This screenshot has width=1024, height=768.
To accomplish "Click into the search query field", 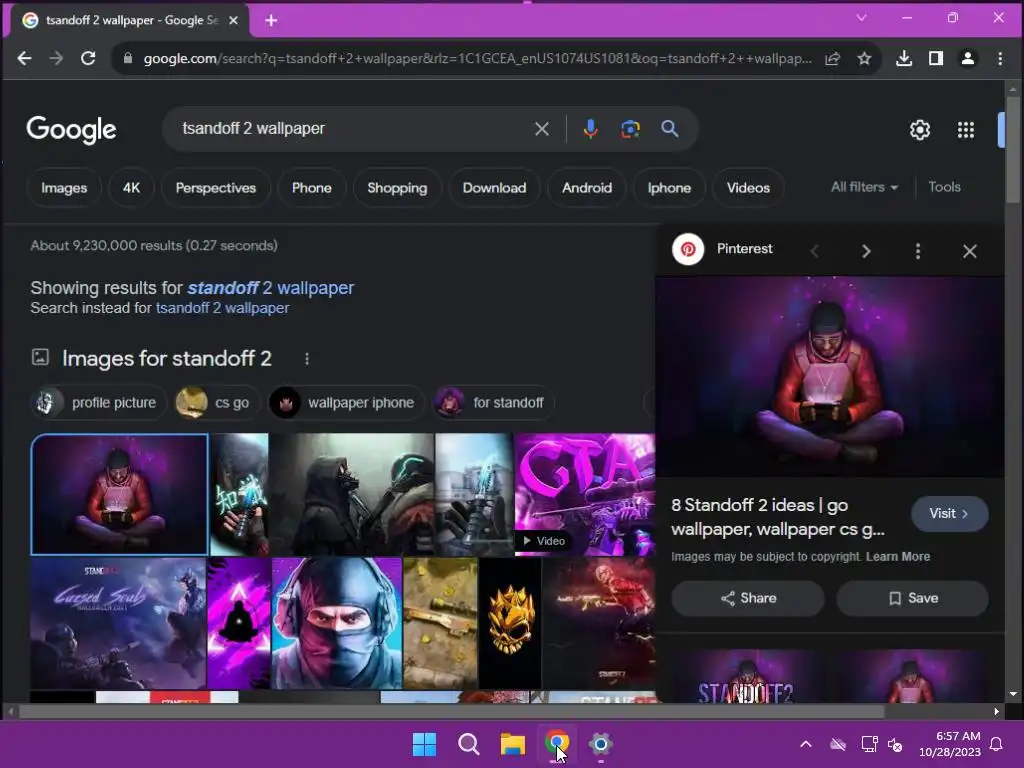I will [353, 129].
